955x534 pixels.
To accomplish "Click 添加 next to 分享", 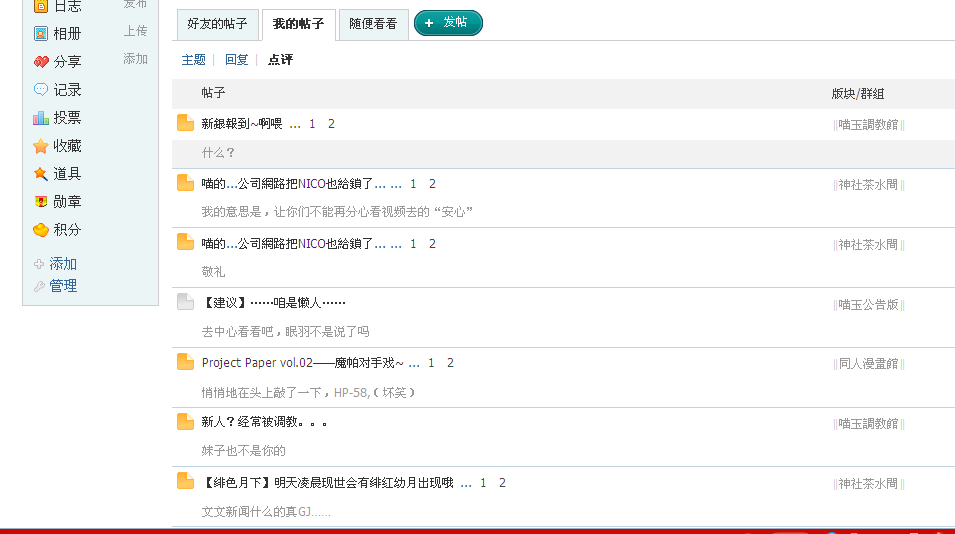I will click(x=135, y=59).
